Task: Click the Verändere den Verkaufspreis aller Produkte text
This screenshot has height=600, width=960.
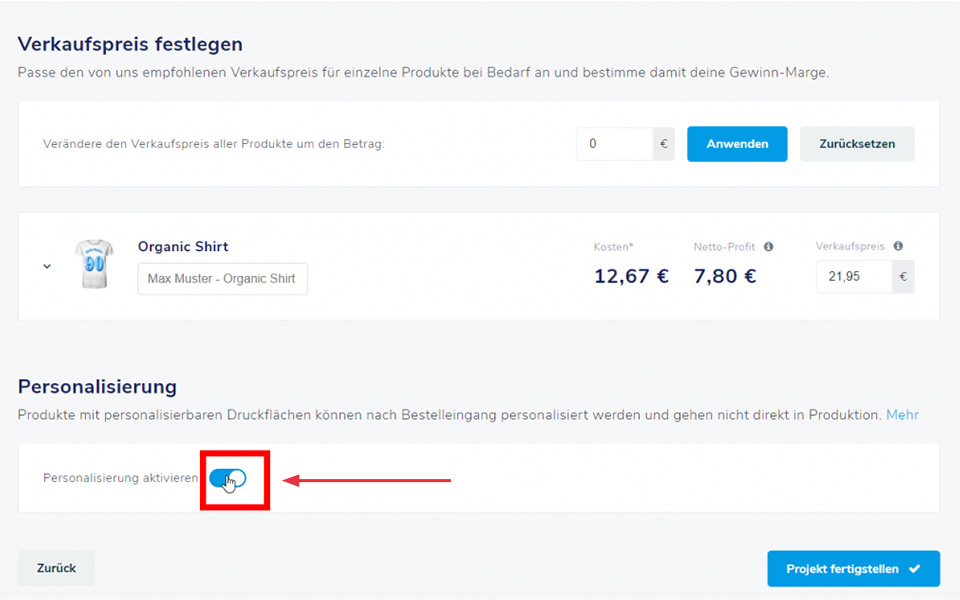Action: pyautogui.click(x=214, y=144)
